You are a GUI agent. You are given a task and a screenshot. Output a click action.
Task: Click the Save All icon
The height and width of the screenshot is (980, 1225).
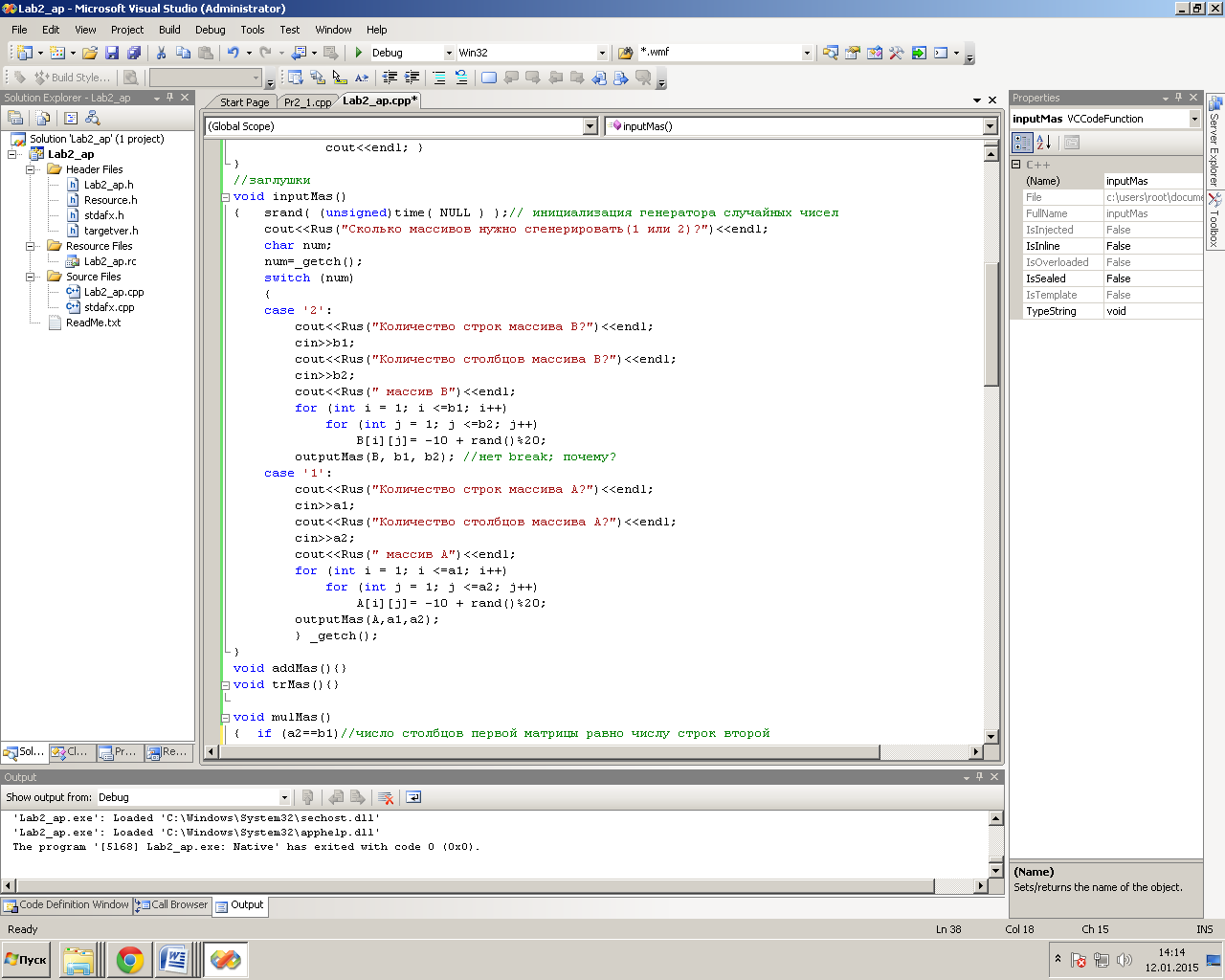(x=134, y=53)
